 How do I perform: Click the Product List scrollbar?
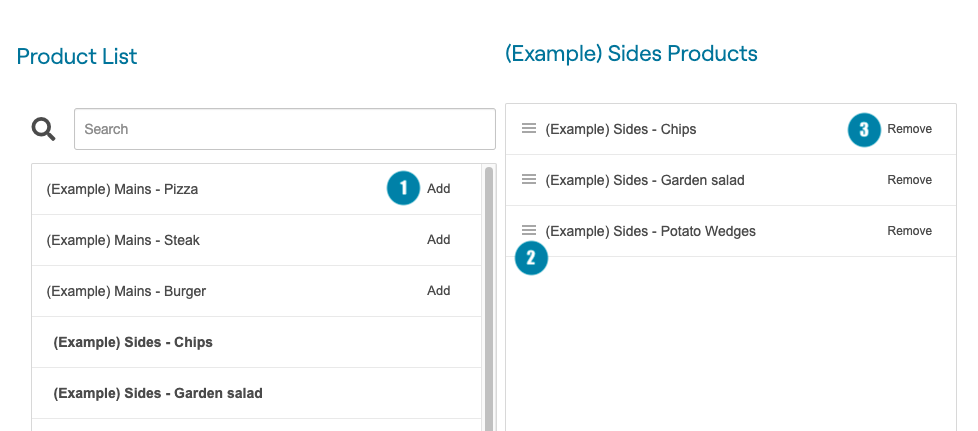click(489, 300)
